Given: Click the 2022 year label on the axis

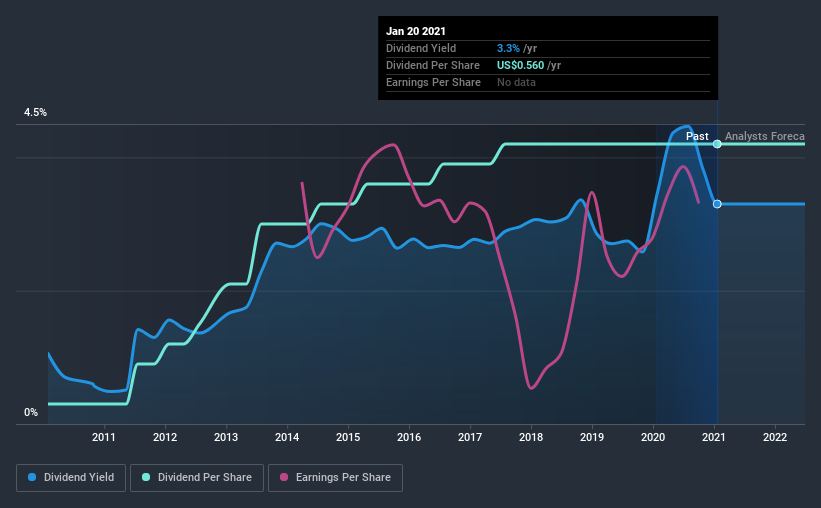Looking at the screenshot, I should [775, 437].
